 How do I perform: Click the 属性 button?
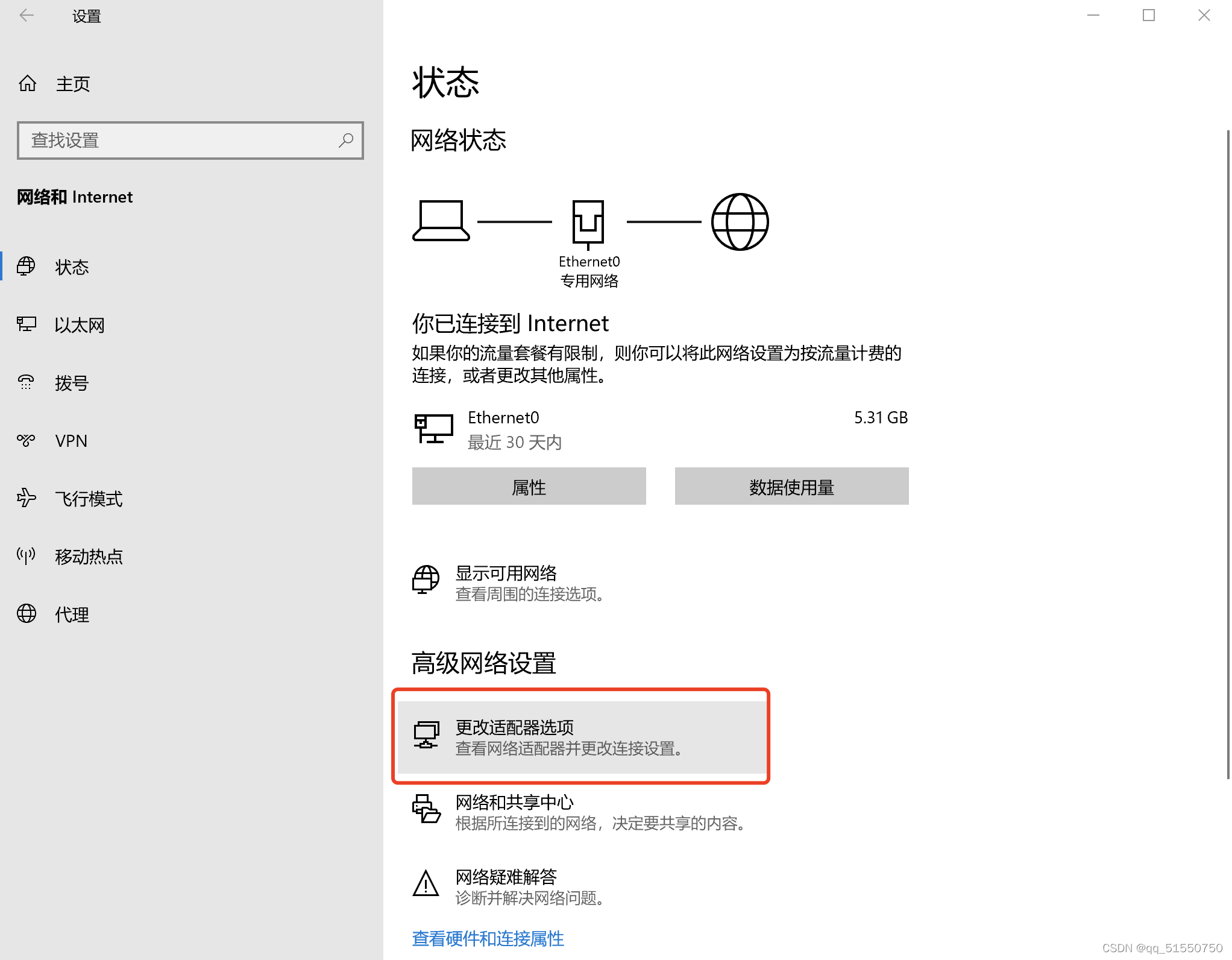point(529,486)
